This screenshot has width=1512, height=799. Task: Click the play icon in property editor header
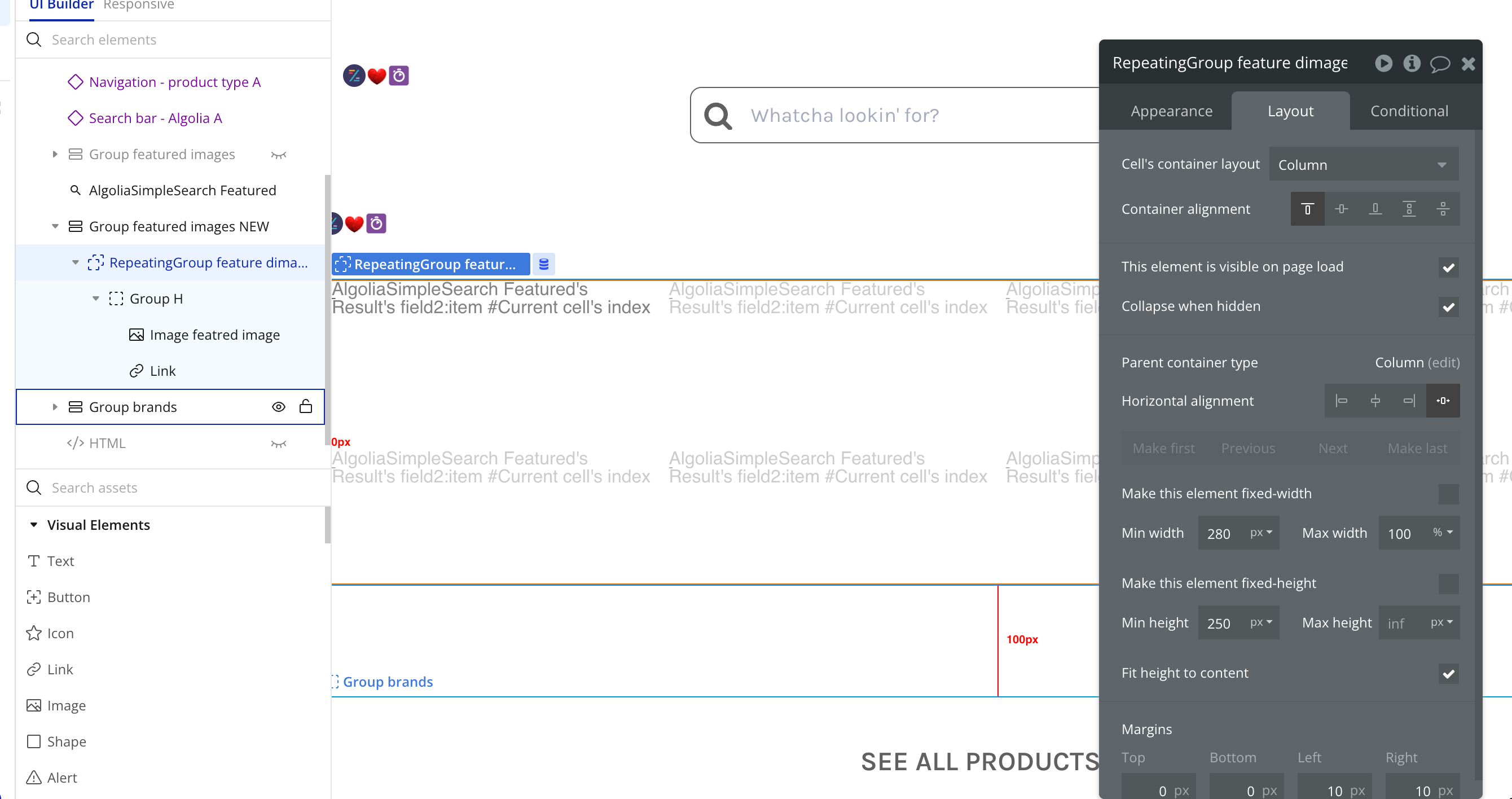1383,63
